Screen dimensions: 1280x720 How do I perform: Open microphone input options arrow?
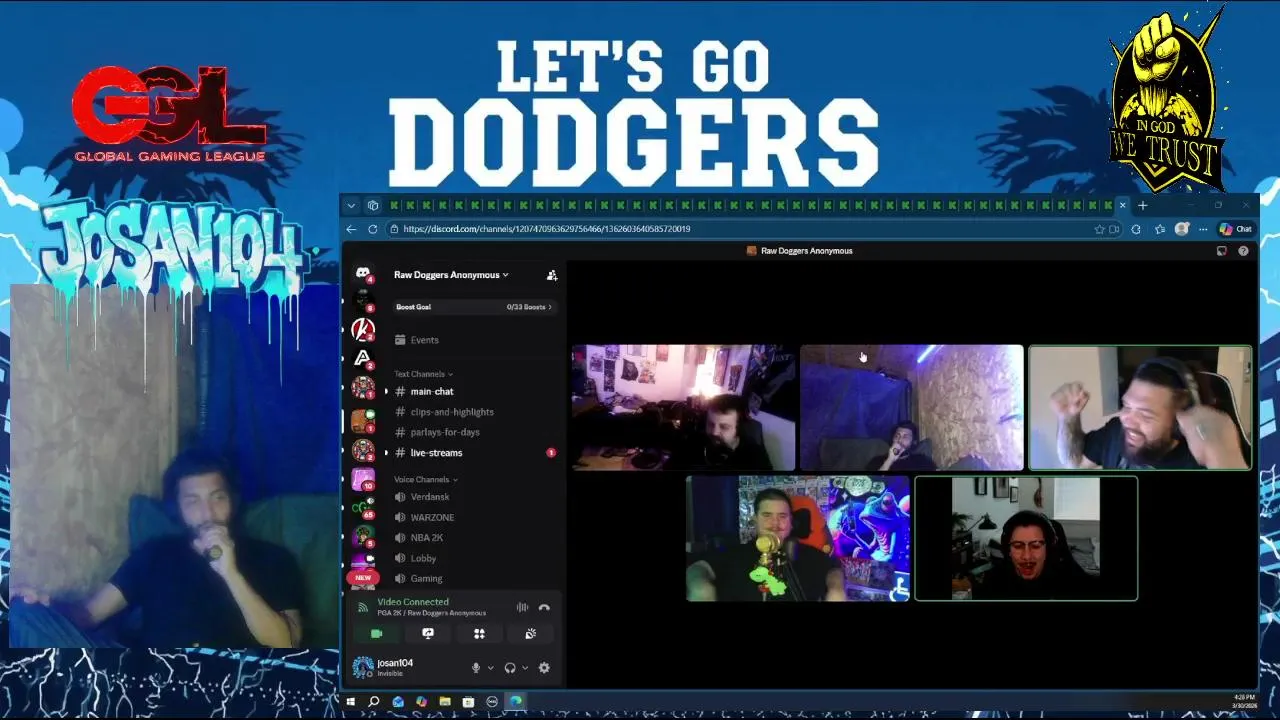coord(490,668)
